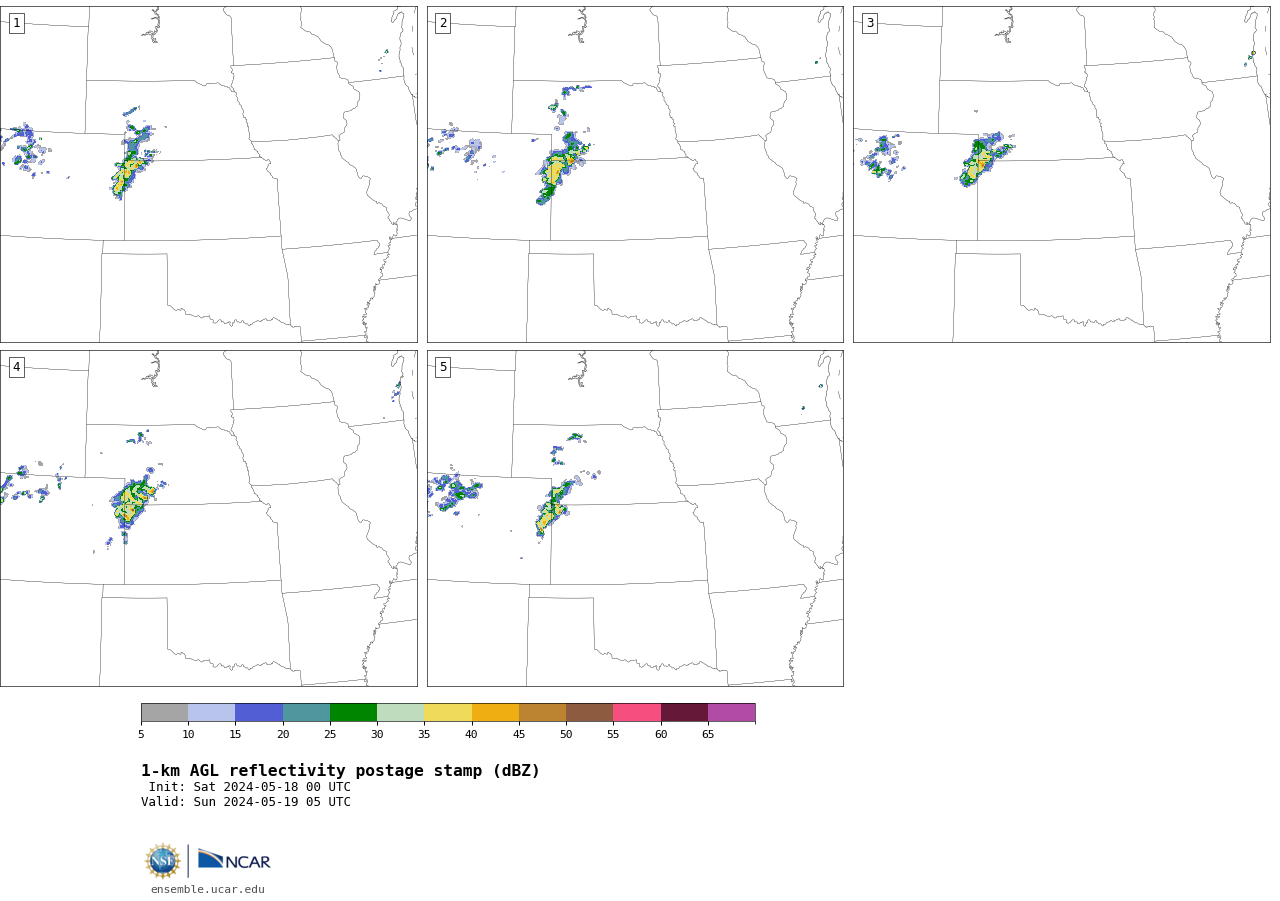Click the yellow 35-40 dBZ swatch
This screenshot has height=901, width=1280.
pos(448,712)
